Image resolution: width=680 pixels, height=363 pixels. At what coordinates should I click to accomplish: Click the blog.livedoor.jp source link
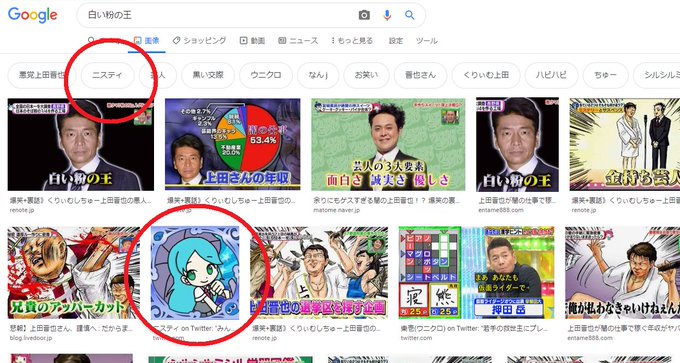pyautogui.click(x=31, y=338)
